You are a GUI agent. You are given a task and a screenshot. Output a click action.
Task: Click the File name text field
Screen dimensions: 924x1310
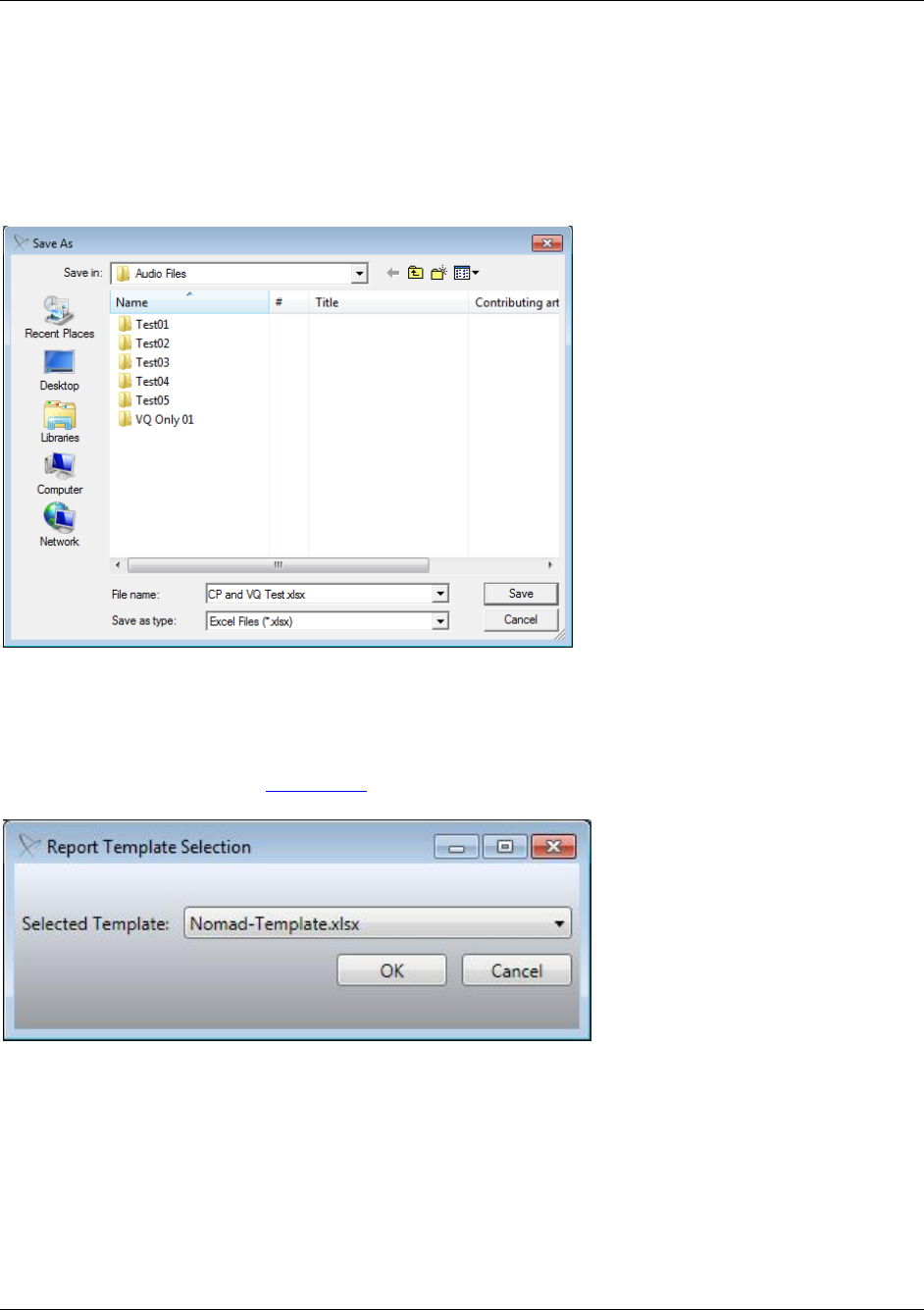[x=319, y=594]
